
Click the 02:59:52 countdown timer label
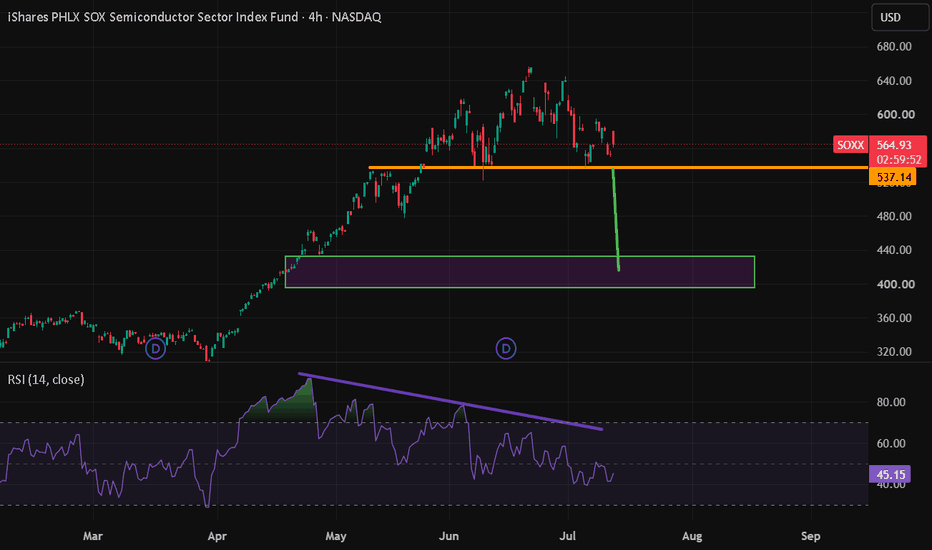[x=898, y=160]
